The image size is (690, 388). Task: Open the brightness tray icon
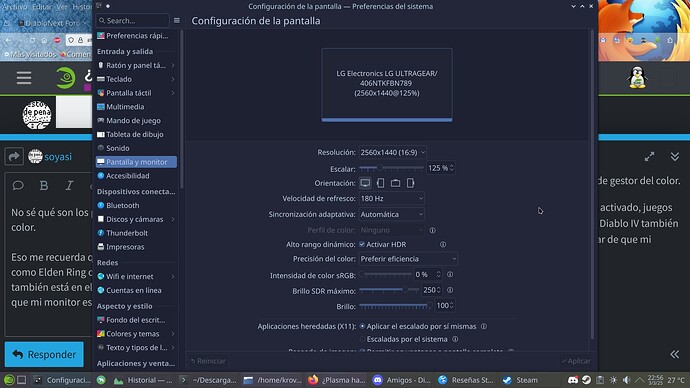click(x=613, y=380)
